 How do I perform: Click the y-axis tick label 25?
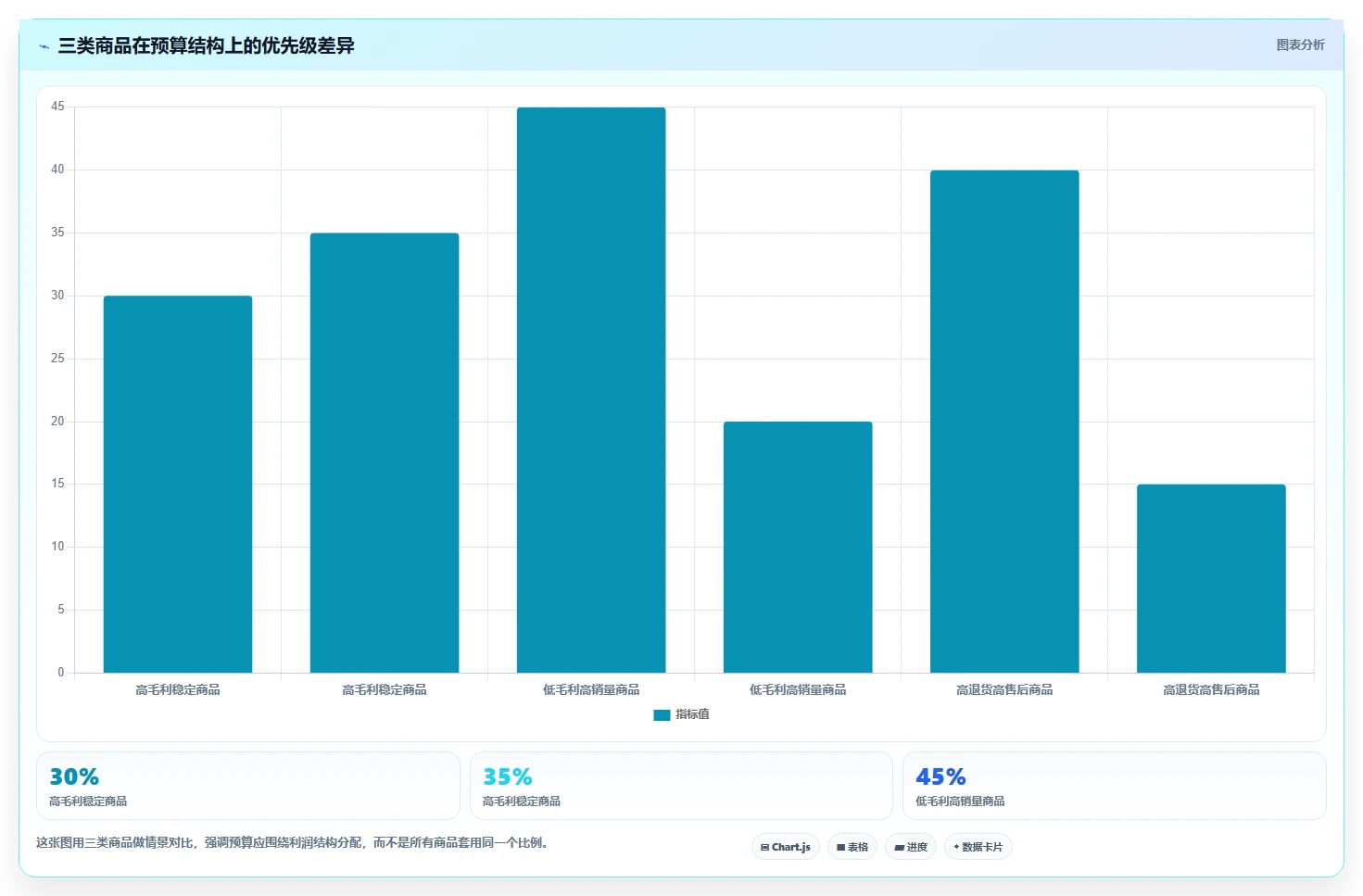(57, 358)
